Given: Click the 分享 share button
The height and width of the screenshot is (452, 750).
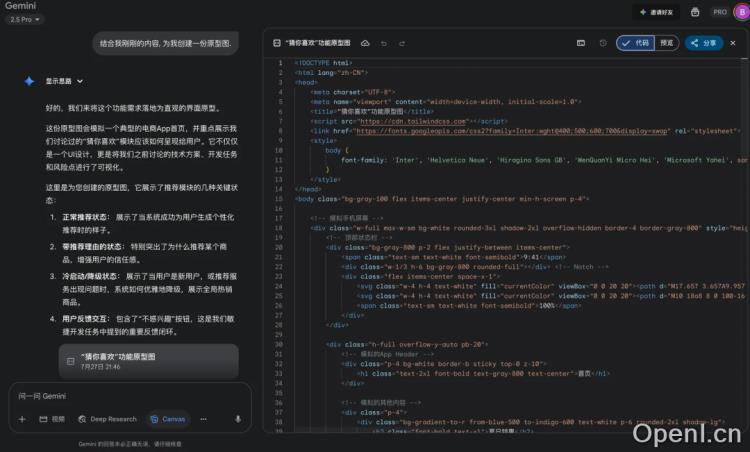Looking at the screenshot, I should 704,43.
